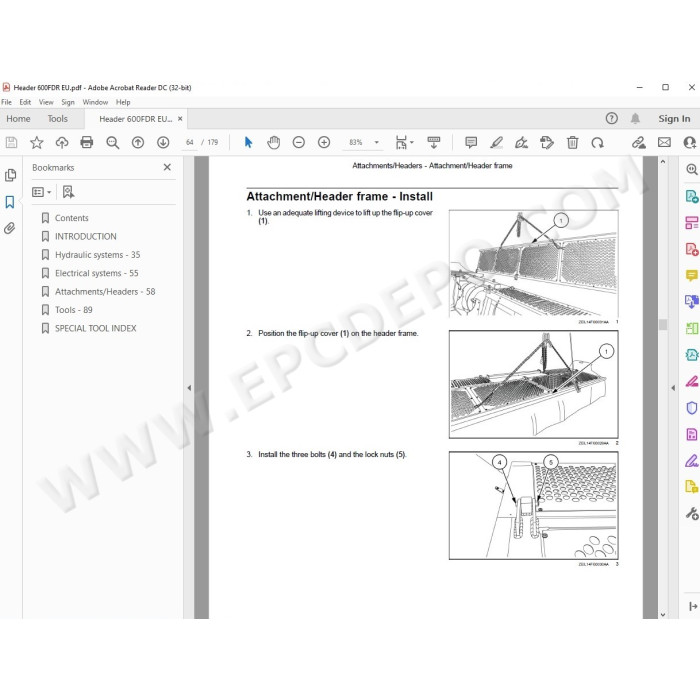
Task: Click figure 3 bolts illustration
Action: pos(533,505)
